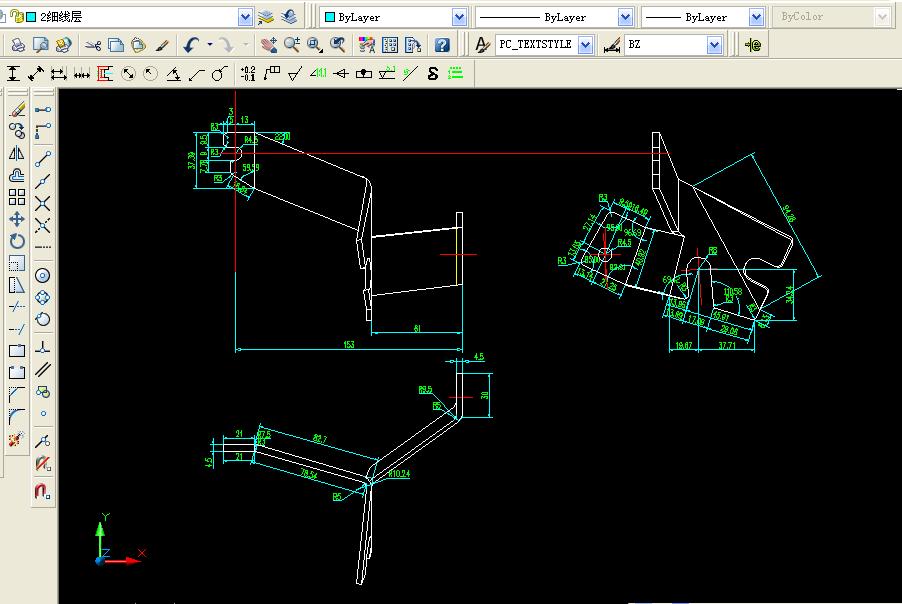Select the Continue dimension tool

(82, 74)
